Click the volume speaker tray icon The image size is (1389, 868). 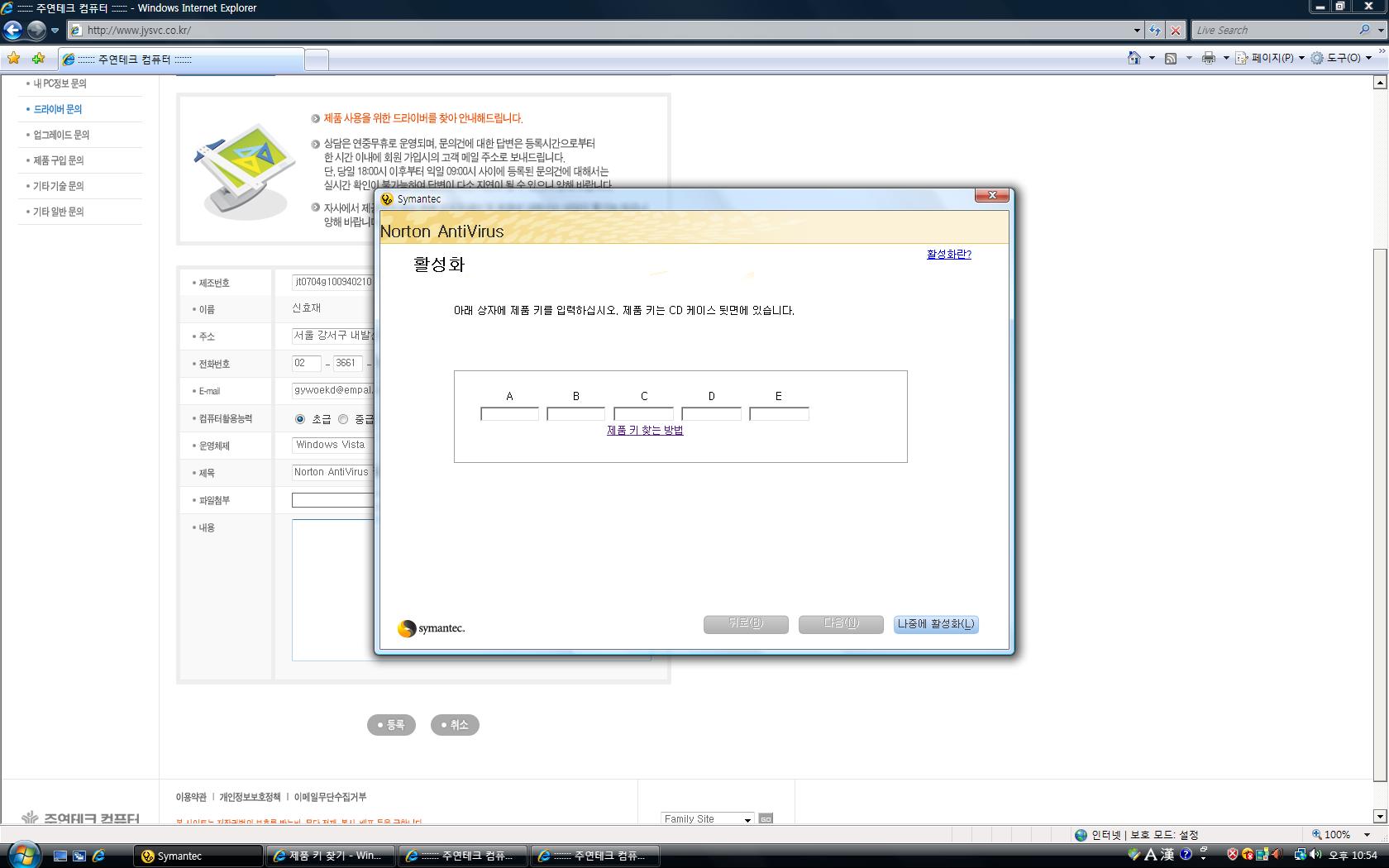pos(1315,855)
